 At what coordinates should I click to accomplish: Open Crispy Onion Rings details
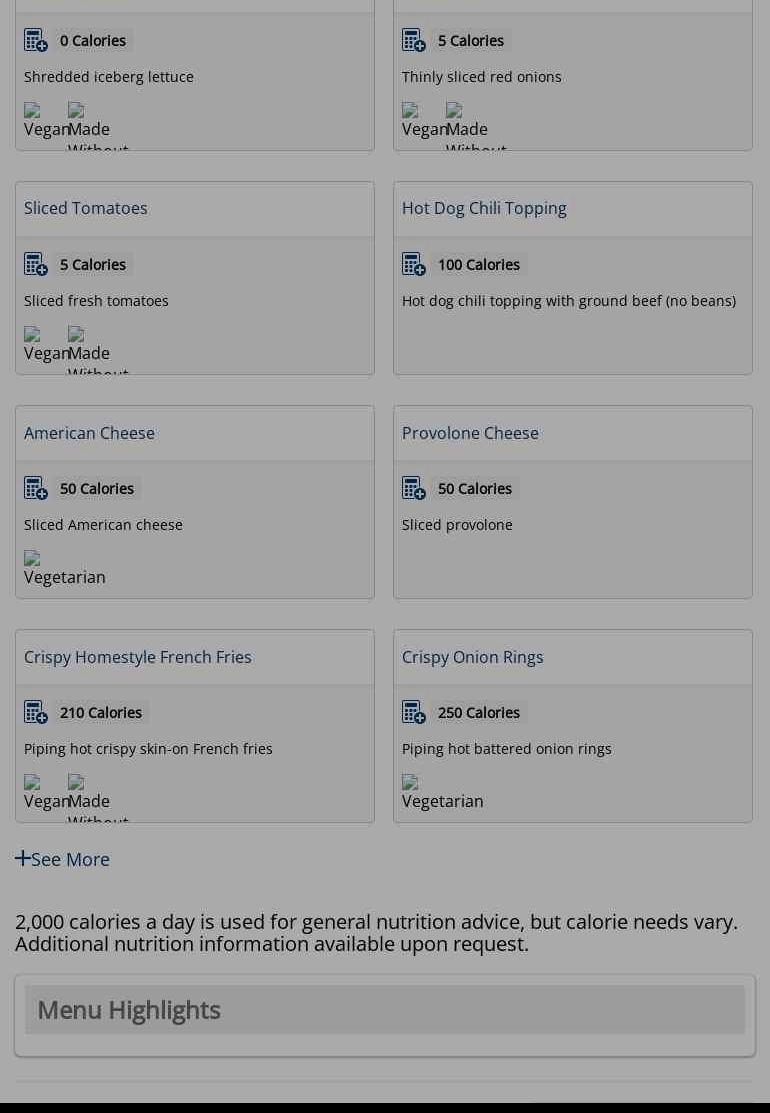pyautogui.click(x=473, y=657)
